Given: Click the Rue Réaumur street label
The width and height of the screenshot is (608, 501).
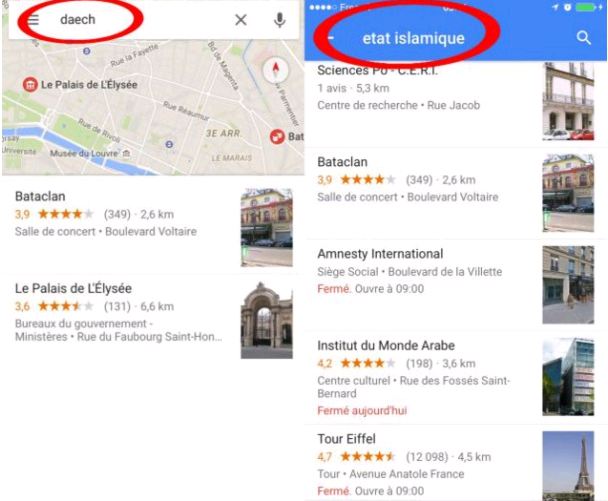Looking at the screenshot, I should click(x=186, y=111).
